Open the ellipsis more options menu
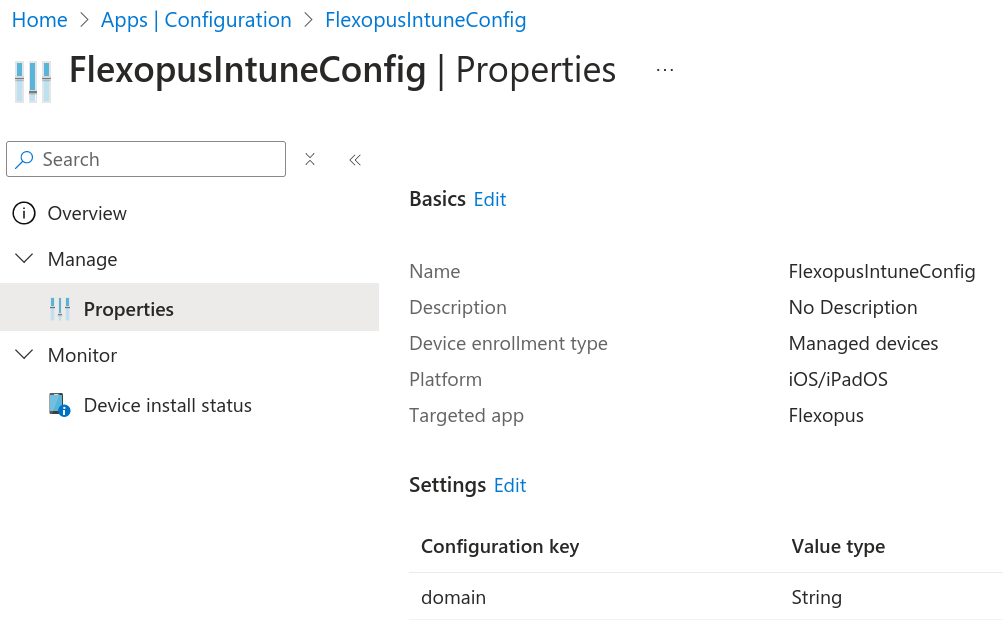The height and width of the screenshot is (633, 1003). [665, 70]
